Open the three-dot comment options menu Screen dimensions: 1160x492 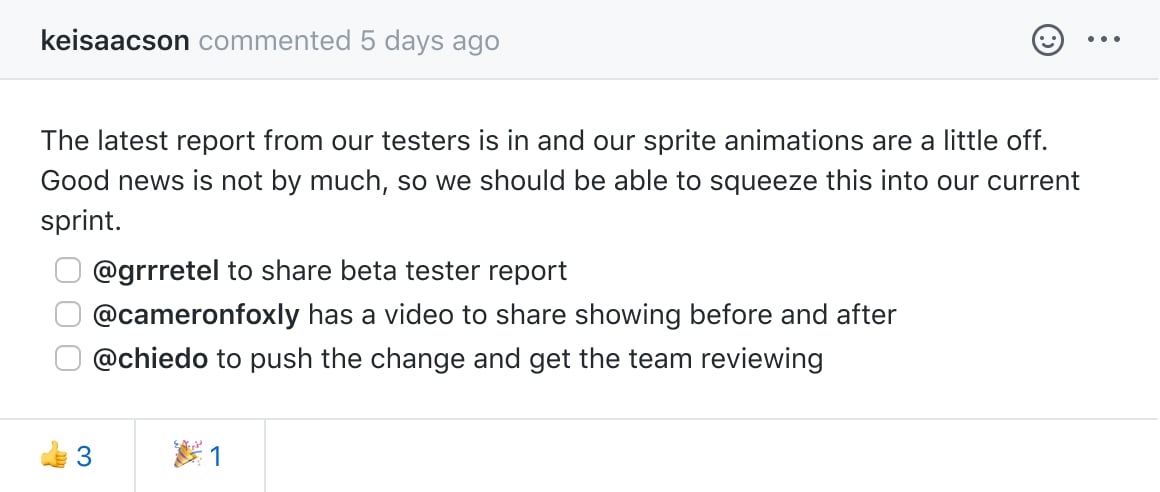click(1104, 41)
